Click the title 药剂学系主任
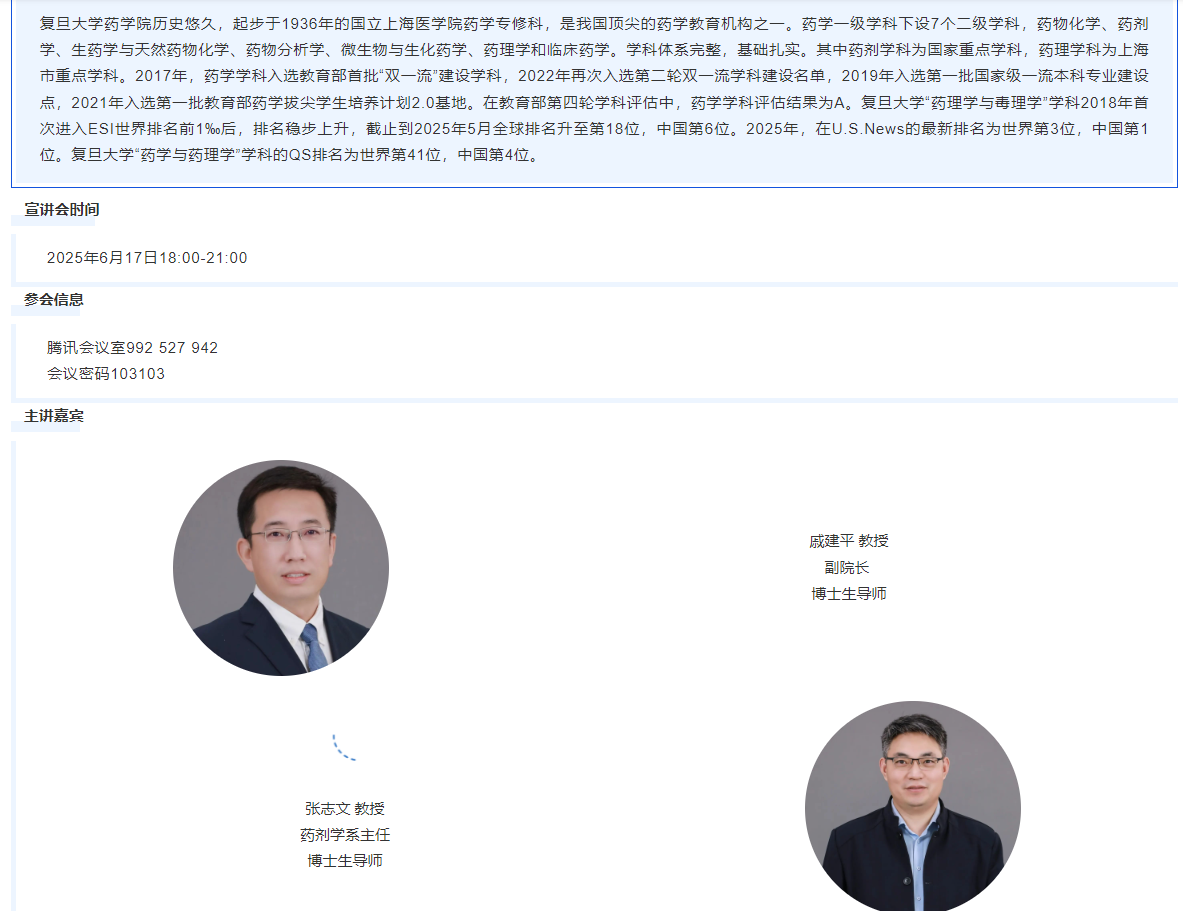Image resolution: width=1183 pixels, height=911 pixels. (345, 835)
